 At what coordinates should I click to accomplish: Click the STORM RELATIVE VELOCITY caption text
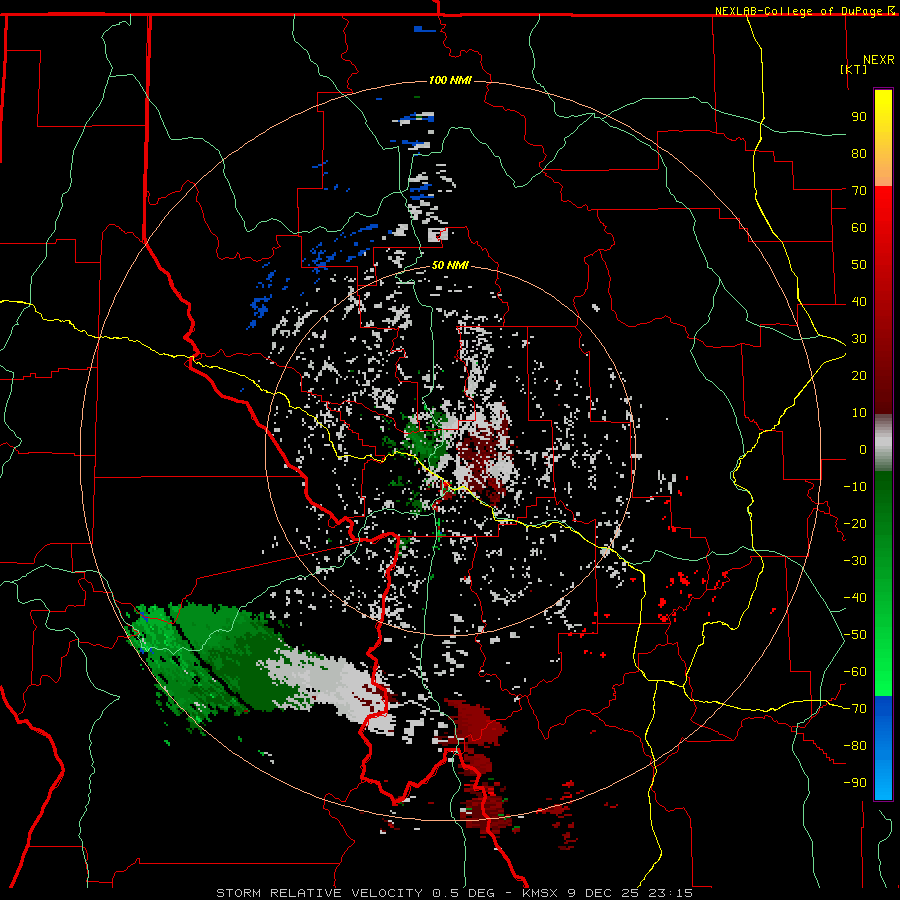click(320, 893)
